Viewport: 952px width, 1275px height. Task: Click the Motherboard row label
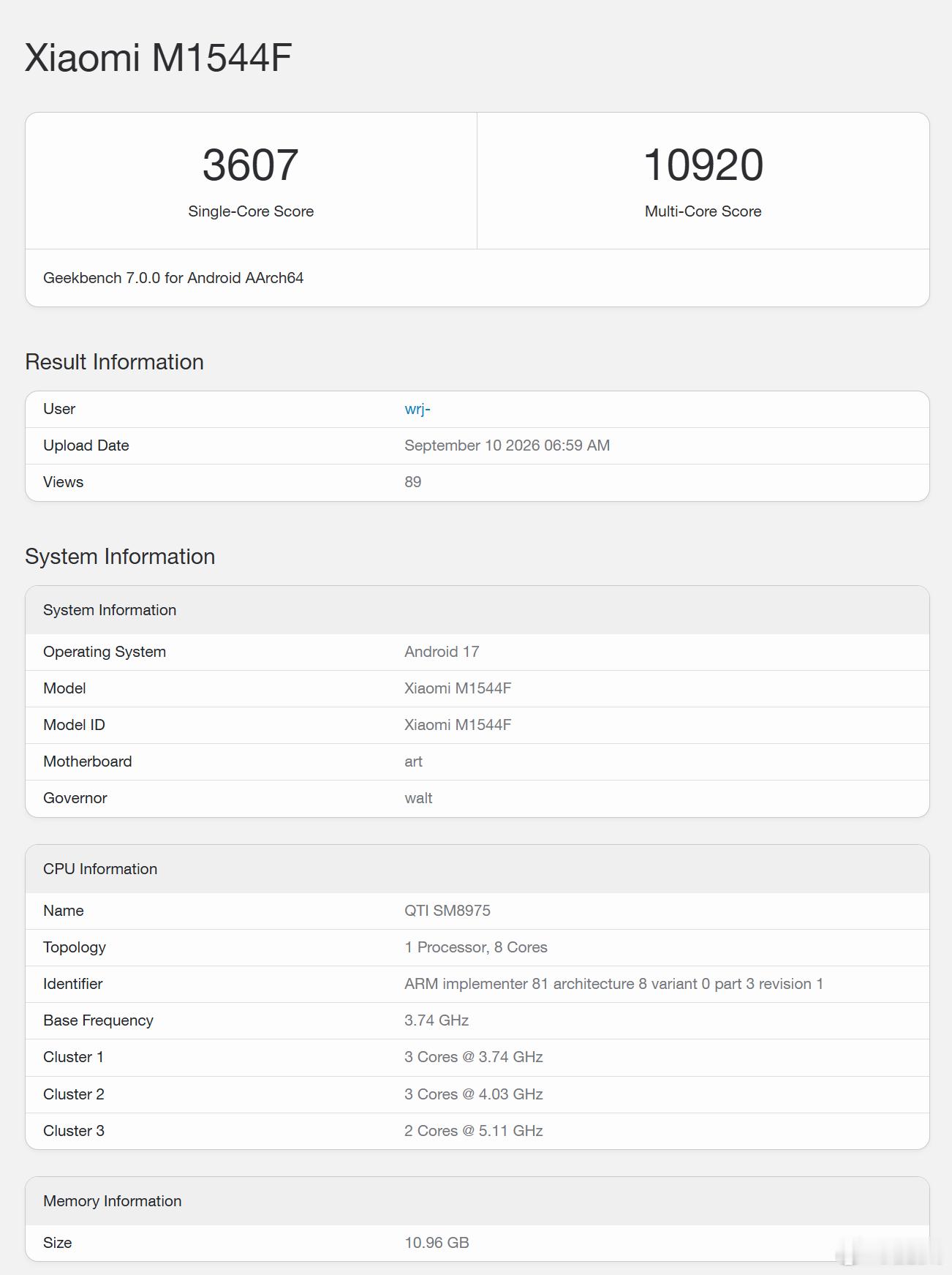(88, 761)
